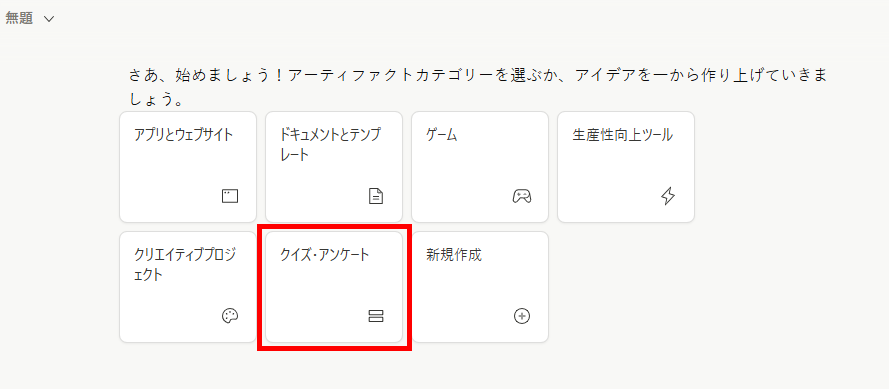Pick the 生産性向上ツール category card
Viewport: 889px width, 389px height.
pos(626,167)
